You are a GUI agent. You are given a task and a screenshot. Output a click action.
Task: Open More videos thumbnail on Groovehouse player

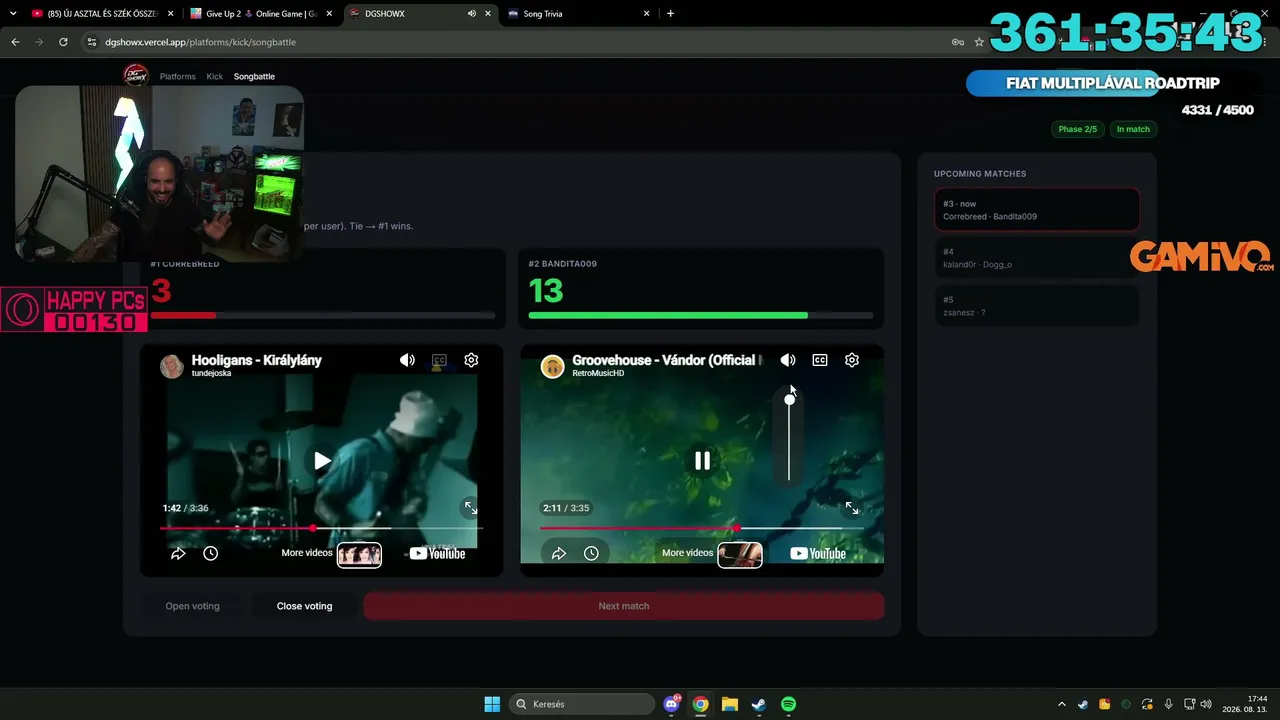[740, 554]
